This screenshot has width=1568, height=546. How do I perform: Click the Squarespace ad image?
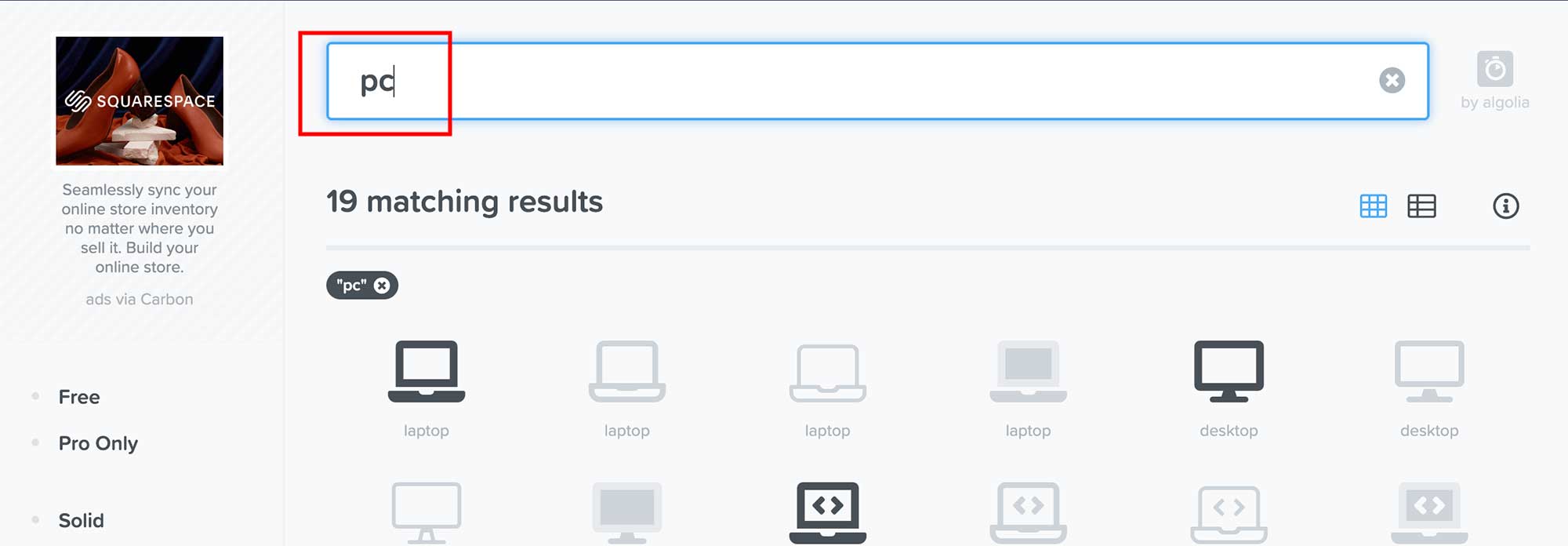point(140,100)
